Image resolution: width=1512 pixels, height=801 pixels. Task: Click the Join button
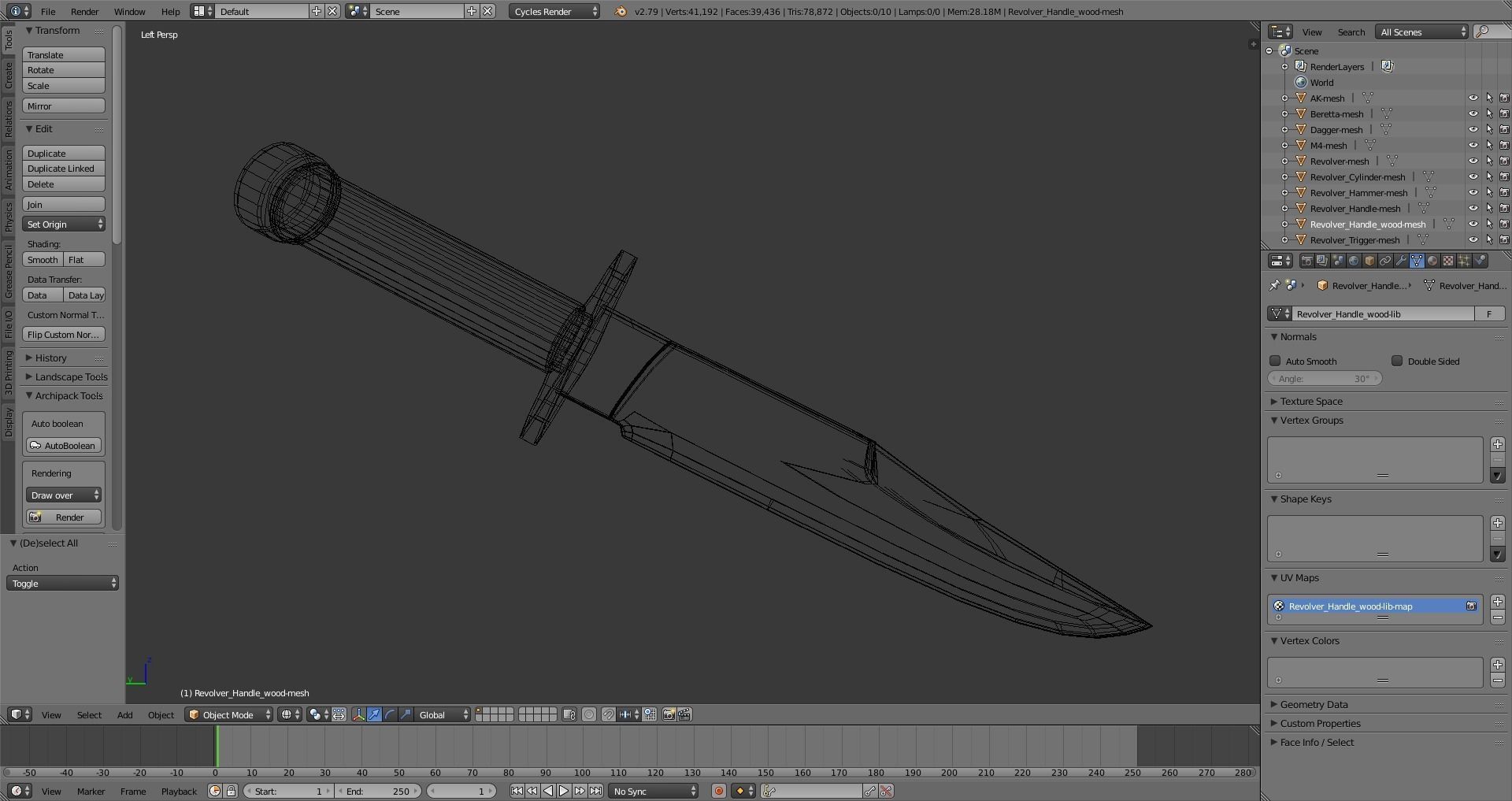(64, 204)
